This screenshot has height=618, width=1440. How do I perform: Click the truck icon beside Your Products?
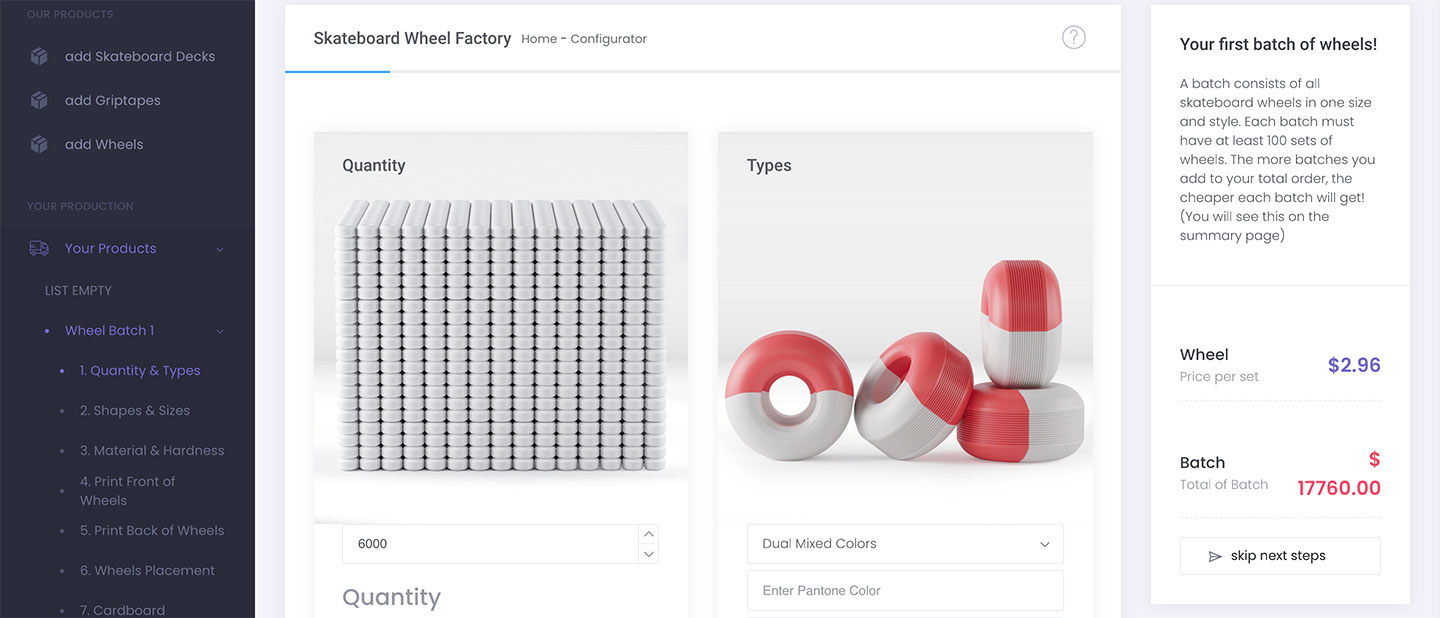(39, 249)
